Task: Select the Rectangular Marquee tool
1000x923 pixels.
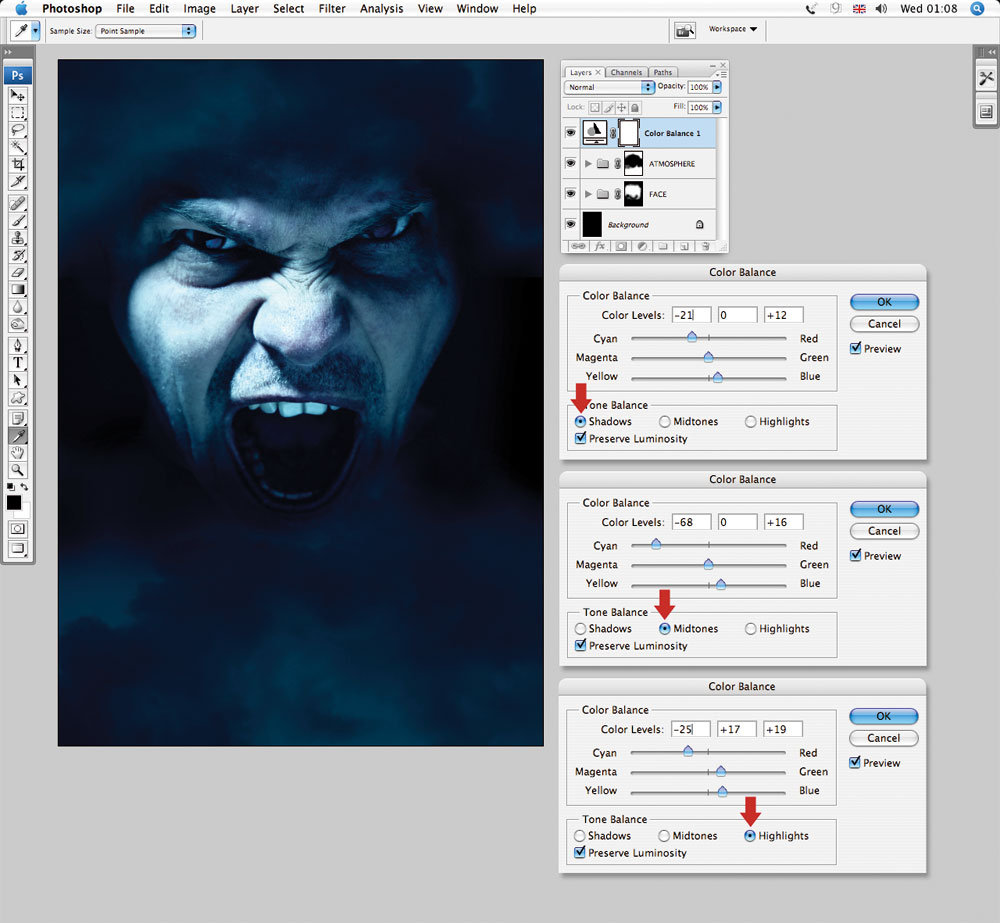Action: pos(18,113)
